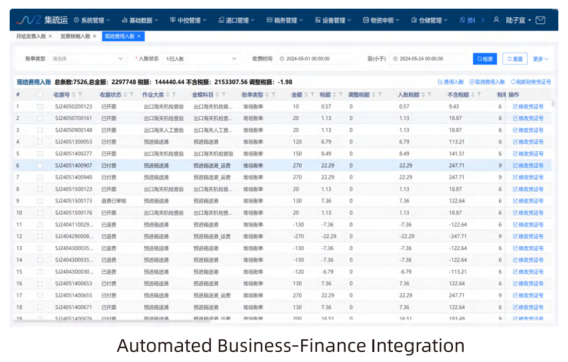The width and height of the screenshot is (568, 362).
Task: Open the filter icon on 作业大类 column
Action: pos(174,95)
